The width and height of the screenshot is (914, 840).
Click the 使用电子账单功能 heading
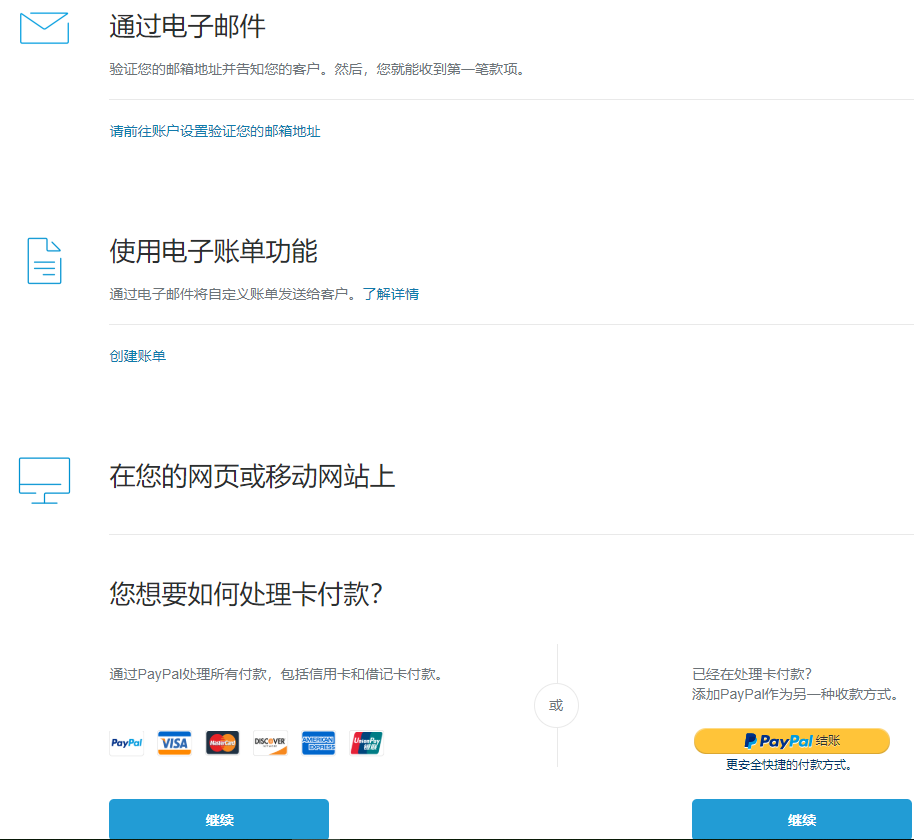coord(213,251)
